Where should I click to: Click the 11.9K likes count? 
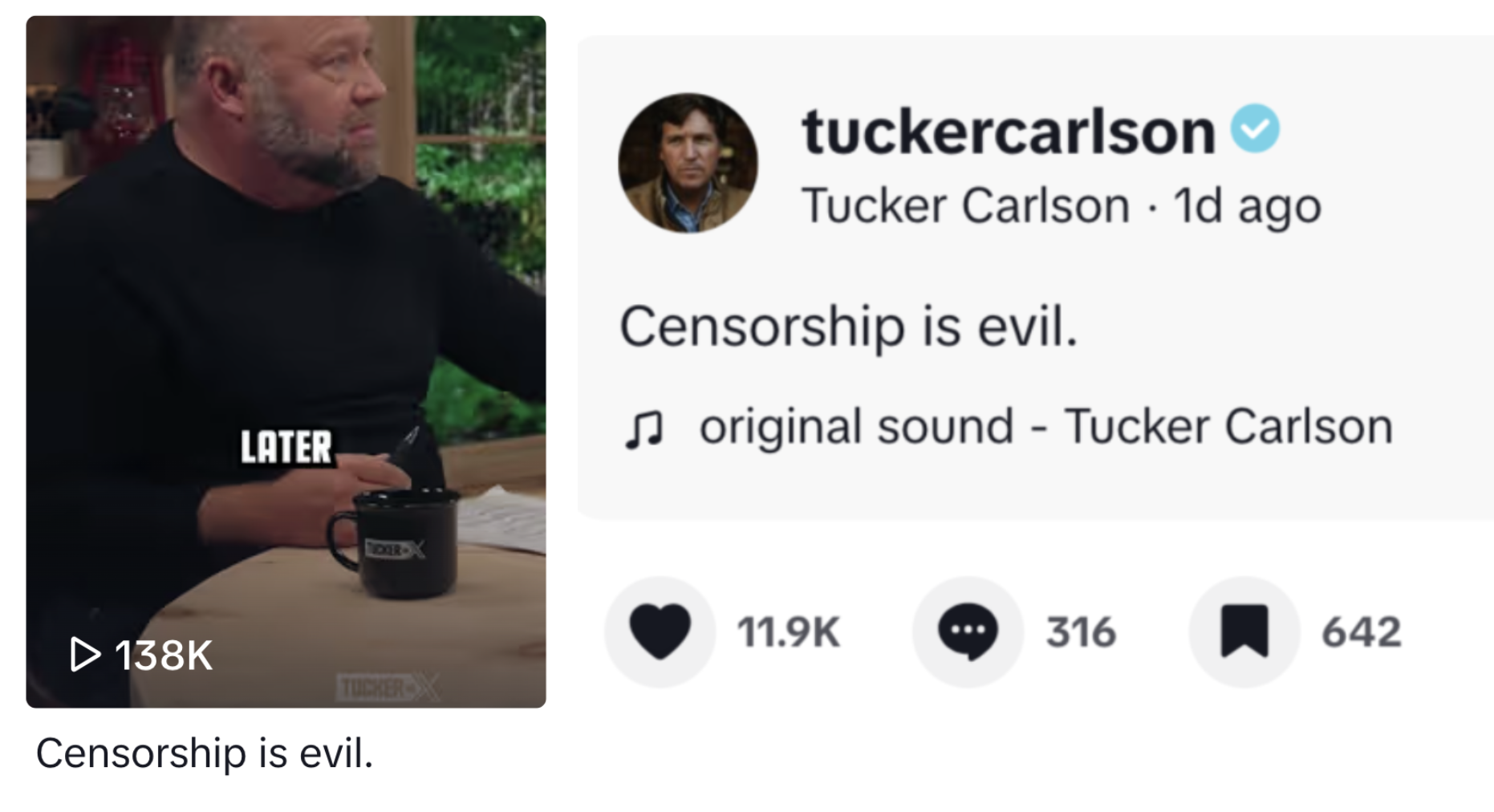[788, 632]
